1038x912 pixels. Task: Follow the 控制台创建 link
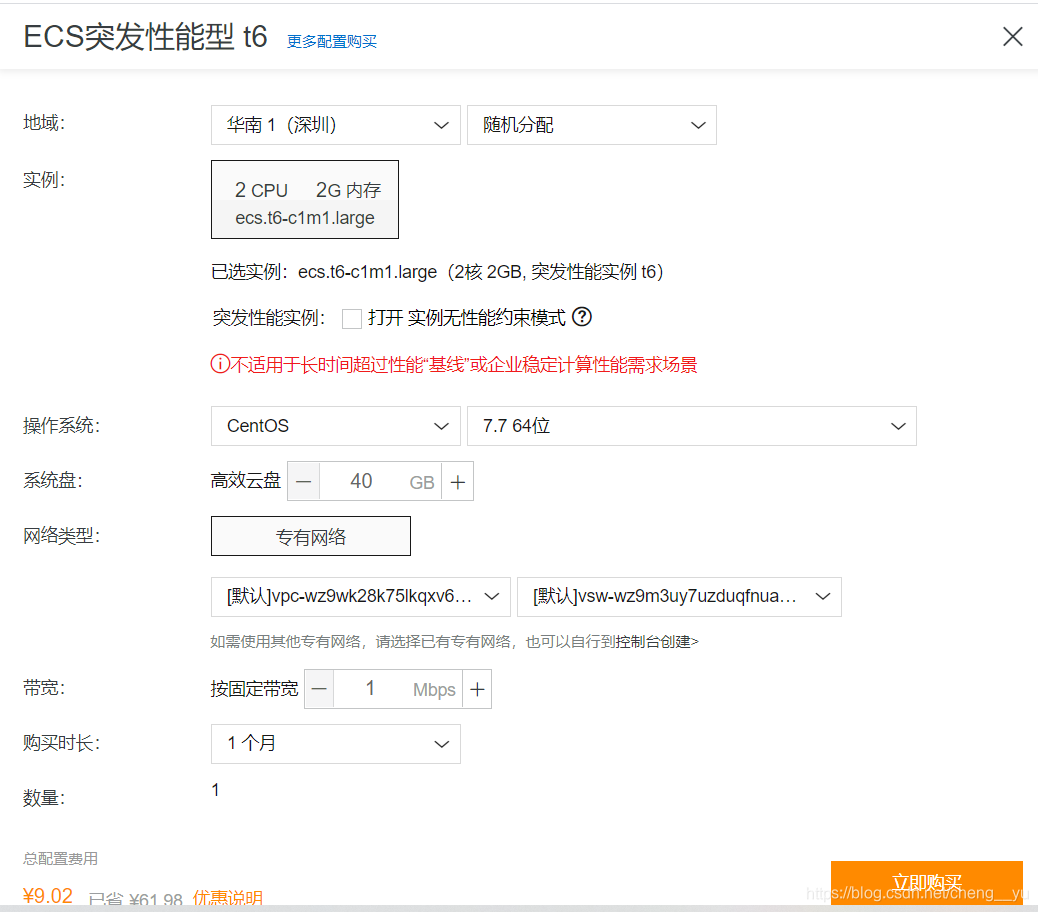pyautogui.click(x=657, y=641)
